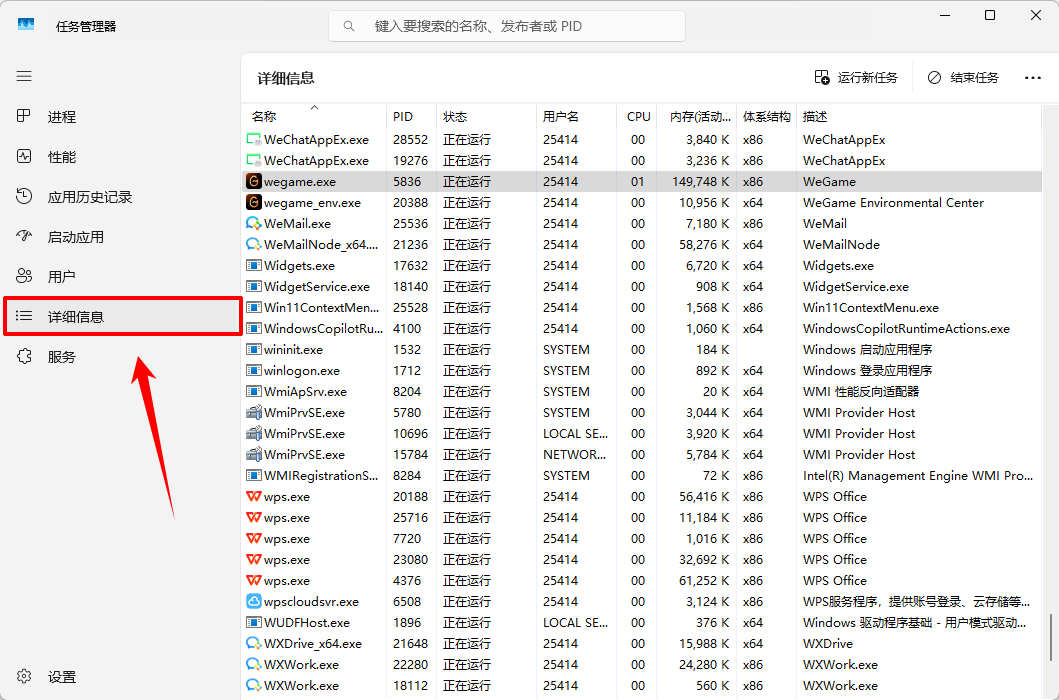The width and height of the screenshot is (1059, 700).
Task: Open the Processes (进程) tab
Action: pos(122,117)
